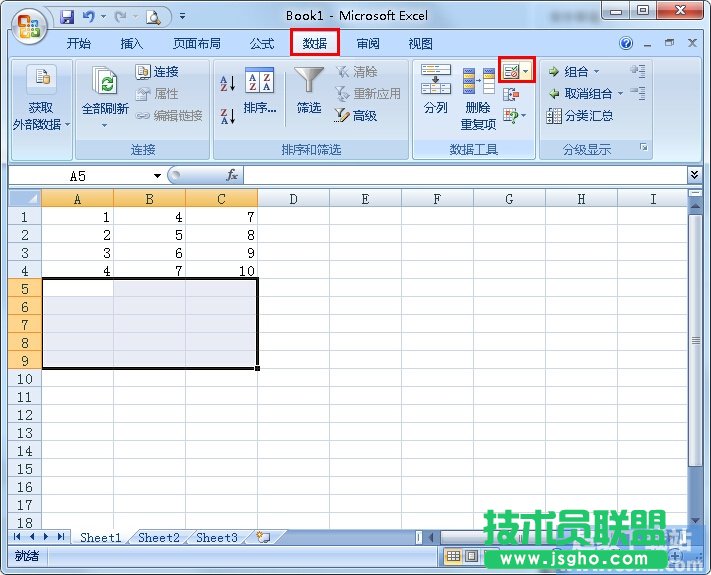Switch to Page Layout tab 页面布局

tap(197, 44)
